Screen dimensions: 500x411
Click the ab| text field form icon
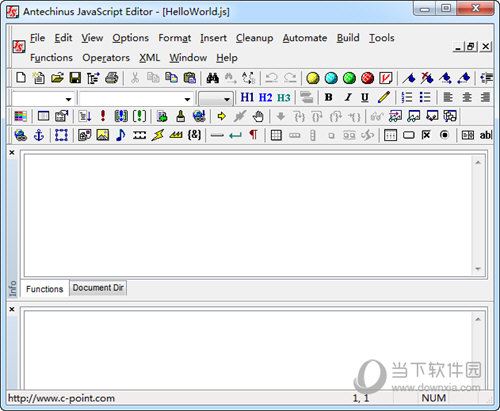coord(485,135)
